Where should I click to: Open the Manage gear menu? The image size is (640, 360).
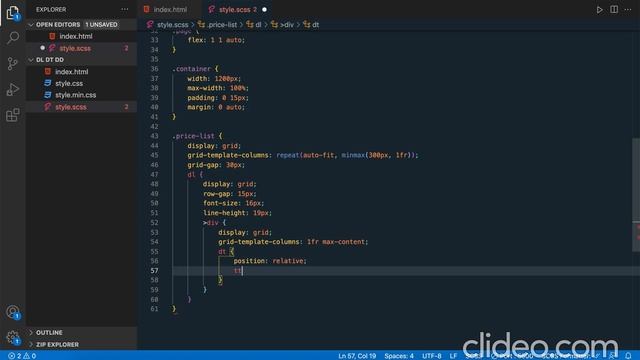click(13, 338)
